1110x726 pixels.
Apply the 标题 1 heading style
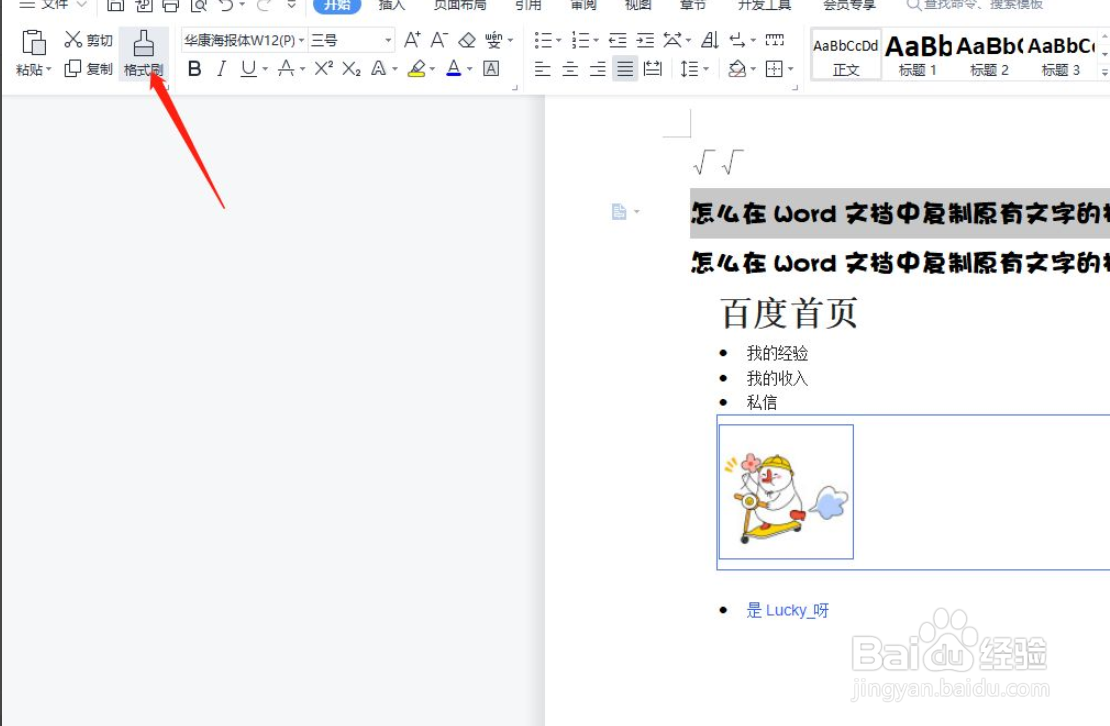point(917,54)
